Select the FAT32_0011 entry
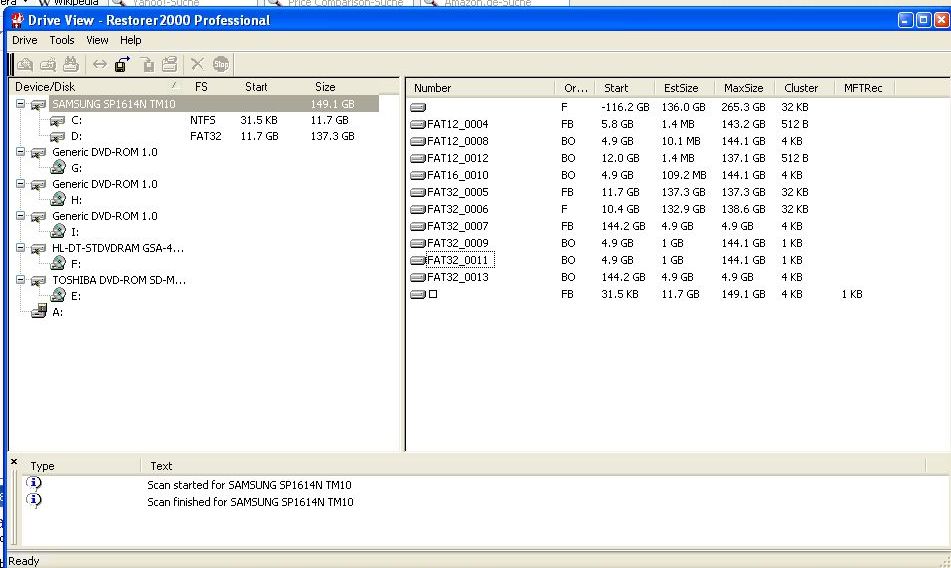Screen dimensions: 951x568 pos(457,260)
